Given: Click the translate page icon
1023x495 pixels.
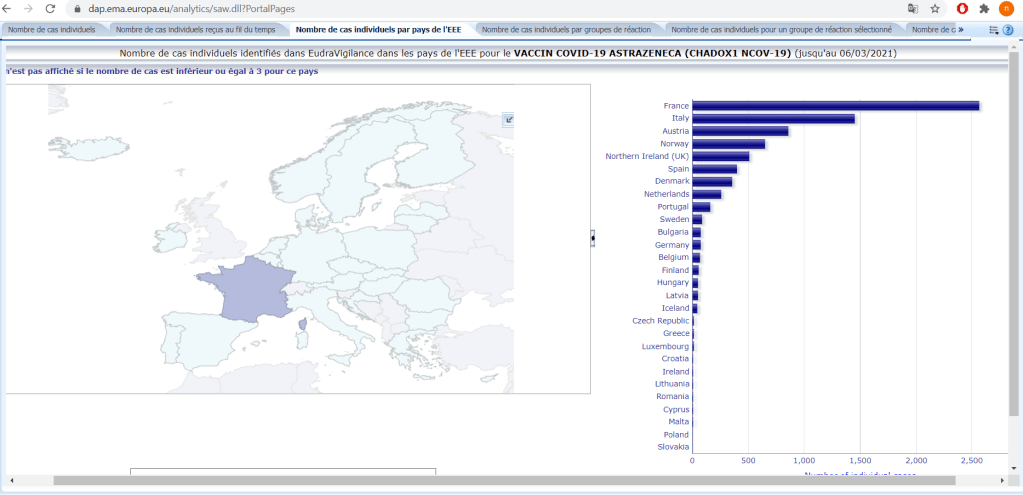Looking at the screenshot, I should pos(912,8).
